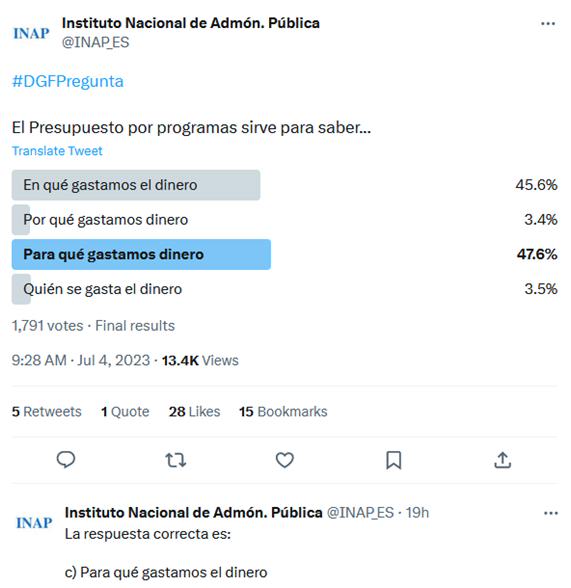Open three-dot menu on reply tweet

pyautogui.click(x=550, y=513)
